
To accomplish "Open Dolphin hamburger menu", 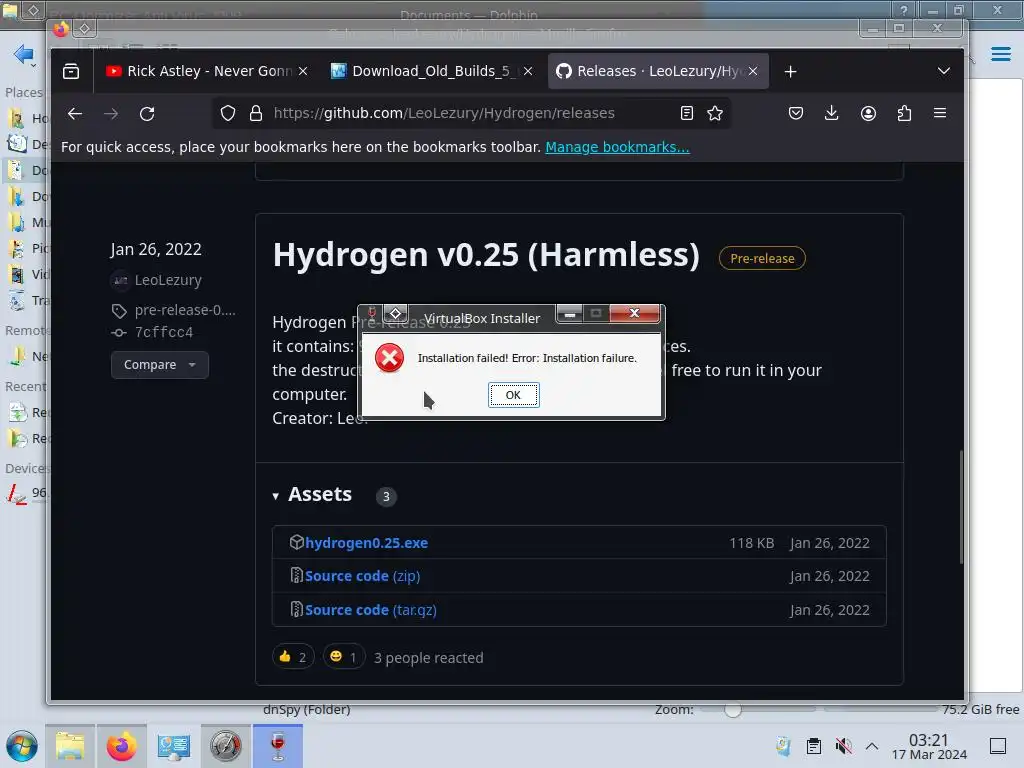I will (x=1000, y=54).
